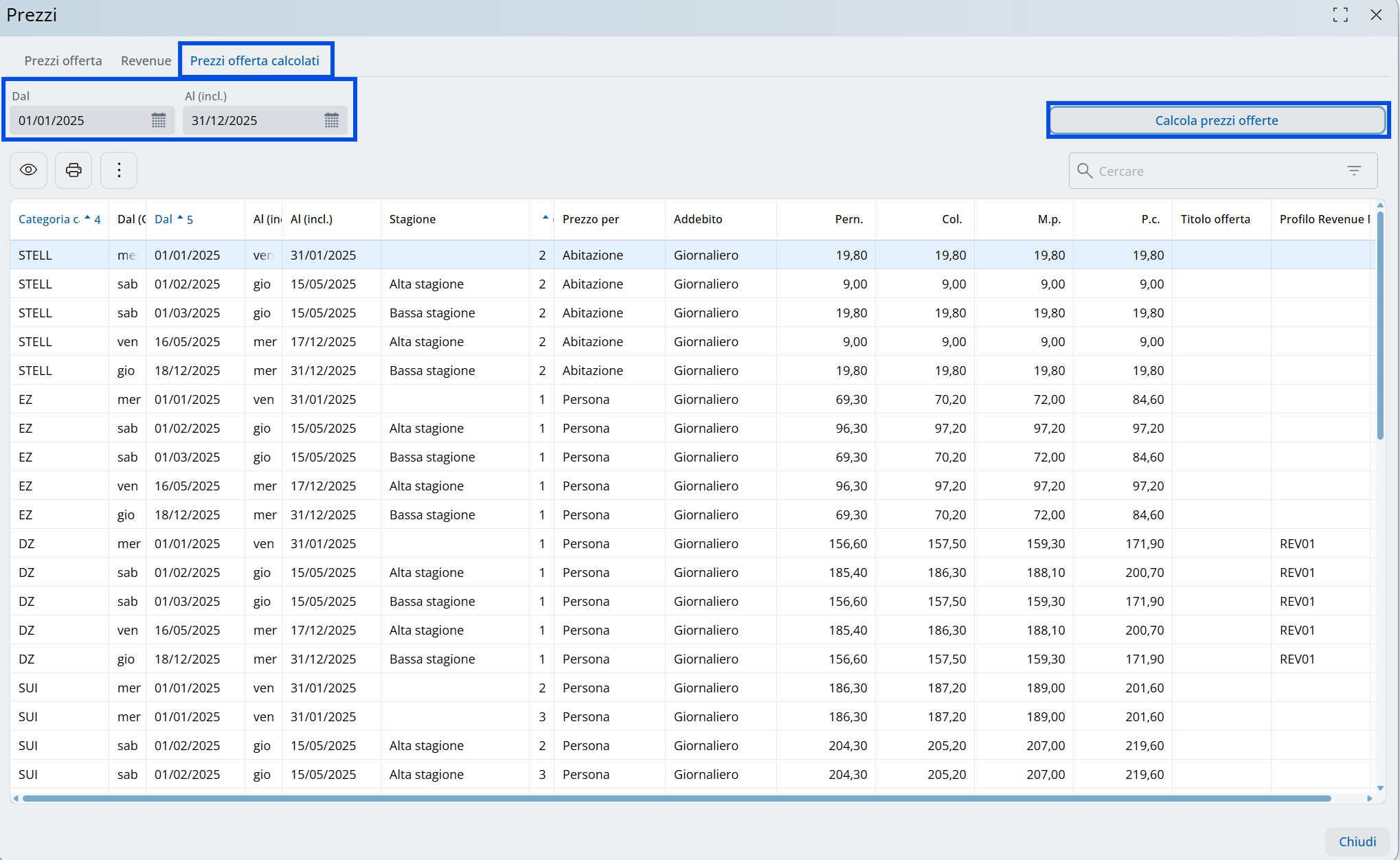Sort by the Dal date column header
Screen dimensions: 1400x860
coord(163,219)
